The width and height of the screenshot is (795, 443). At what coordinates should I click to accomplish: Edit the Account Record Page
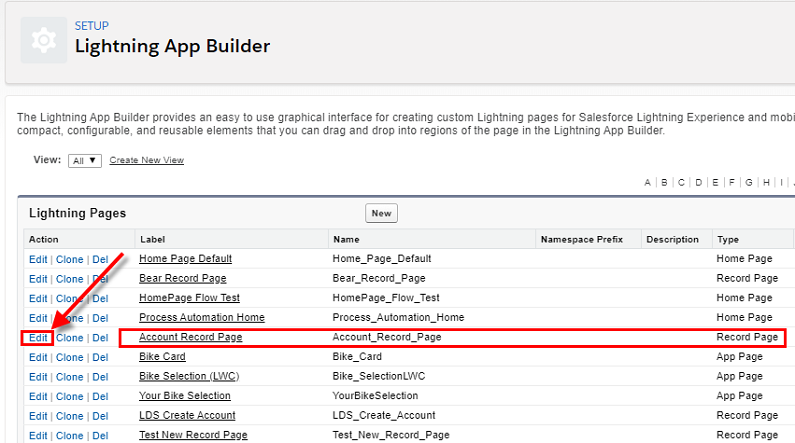38,338
